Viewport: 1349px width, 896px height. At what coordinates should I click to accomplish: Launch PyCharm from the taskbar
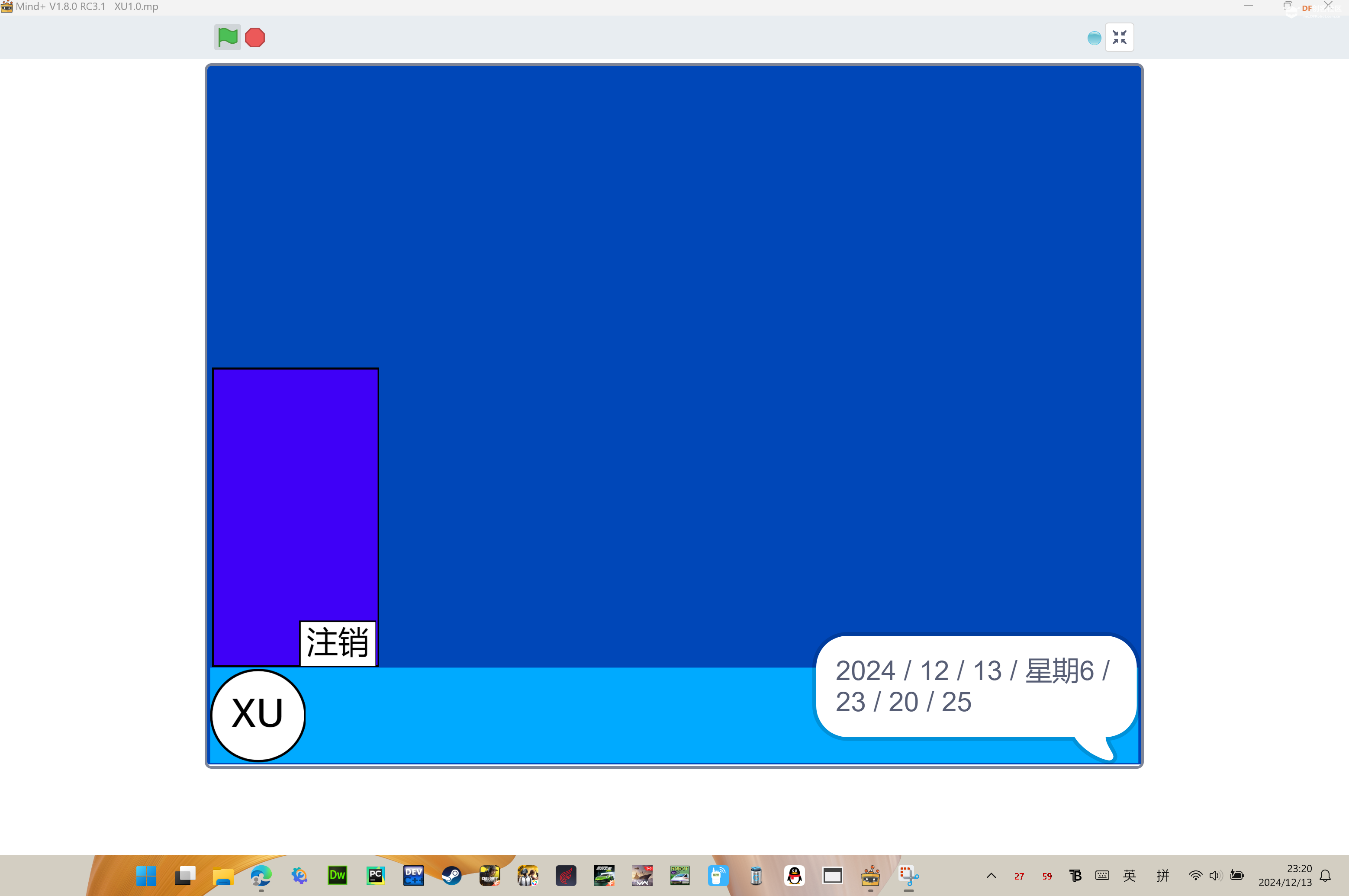click(x=375, y=875)
